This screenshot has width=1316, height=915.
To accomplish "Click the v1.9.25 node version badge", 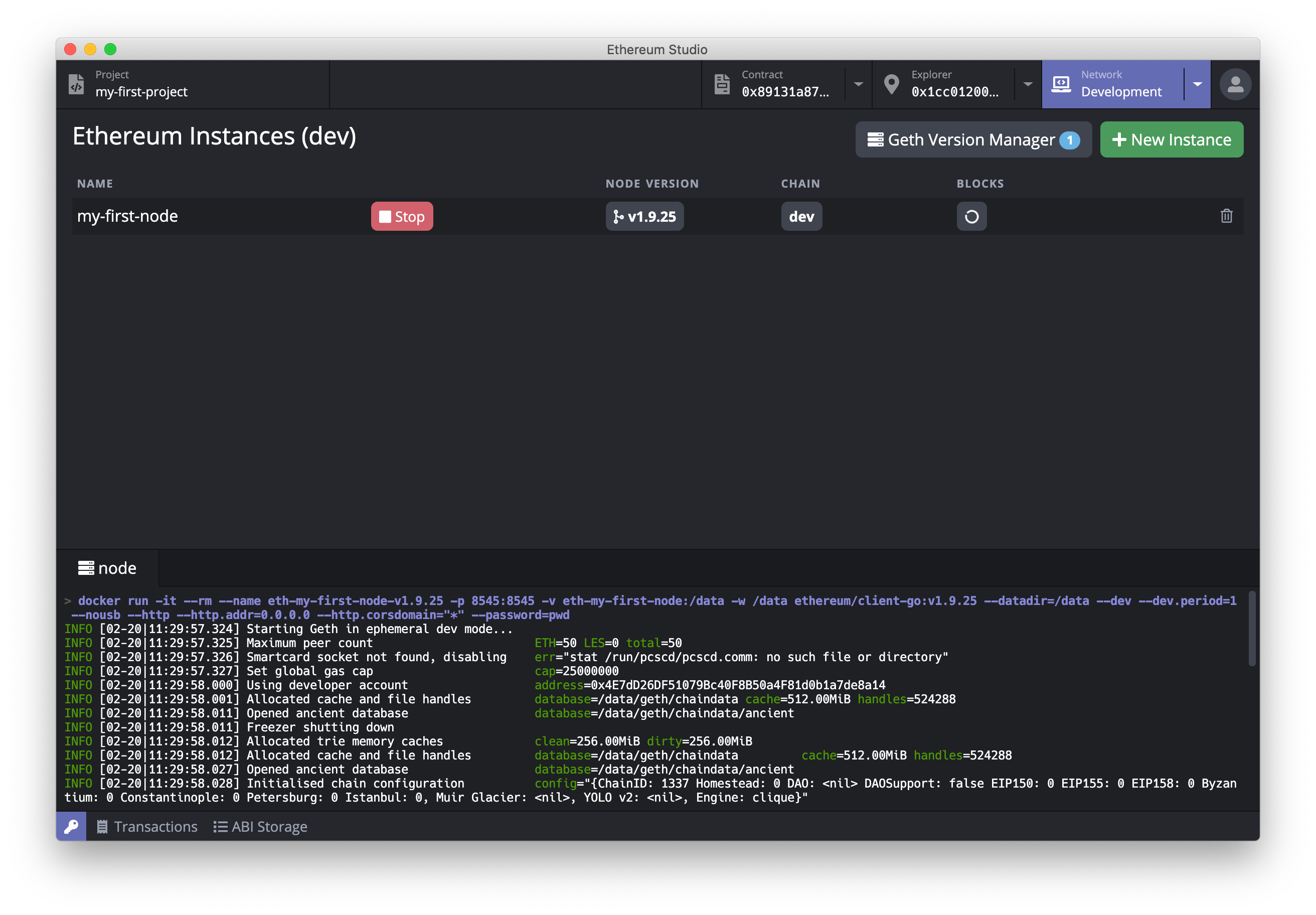I will (x=644, y=216).
